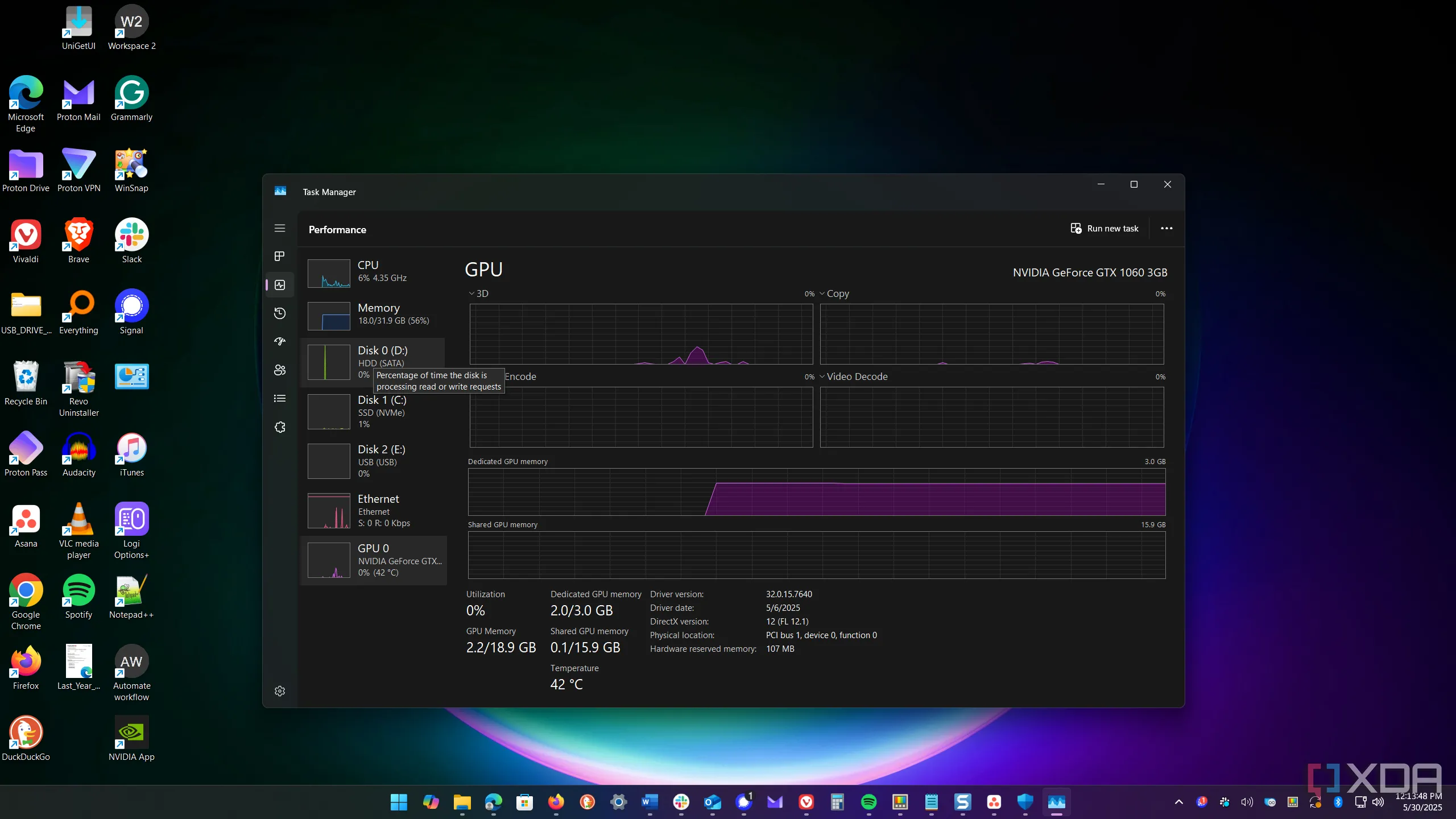Toggle the hamburger navigation menu
This screenshot has height=819, width=1456.
(x=279, y=228)
